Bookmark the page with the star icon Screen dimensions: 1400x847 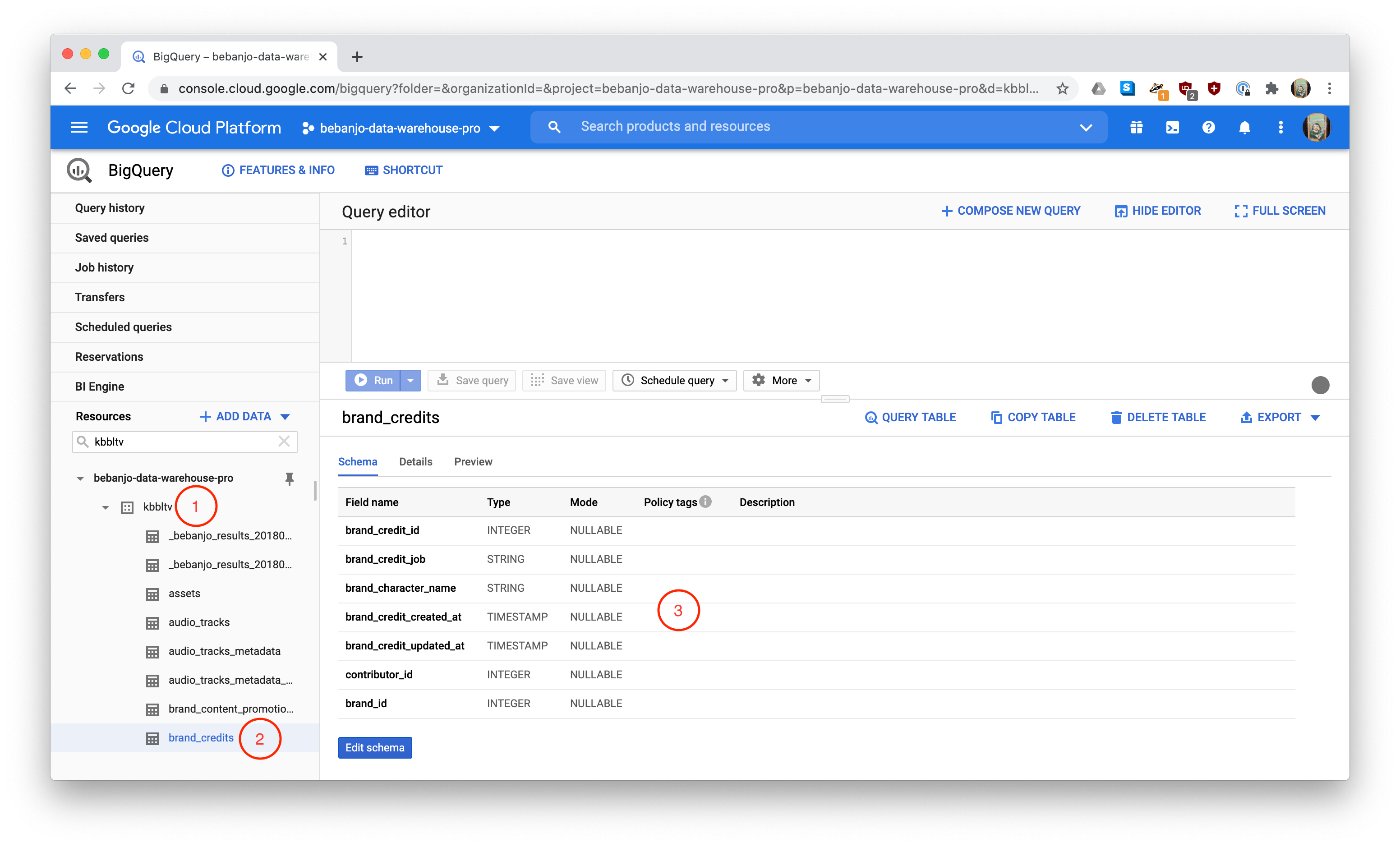[1062, 88]
